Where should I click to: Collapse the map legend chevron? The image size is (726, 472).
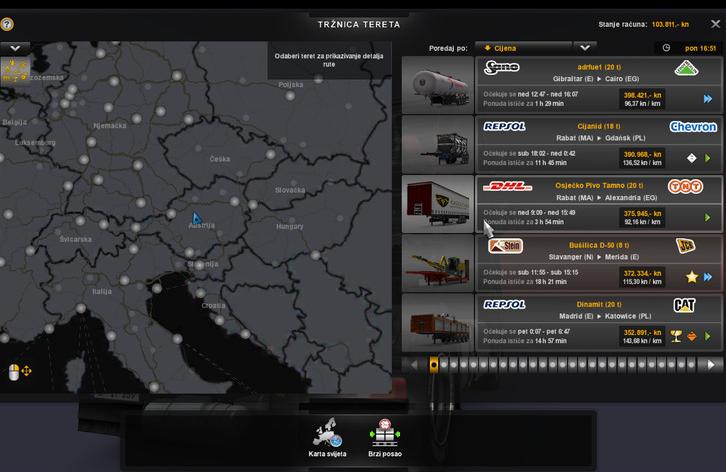coord(15,48)
